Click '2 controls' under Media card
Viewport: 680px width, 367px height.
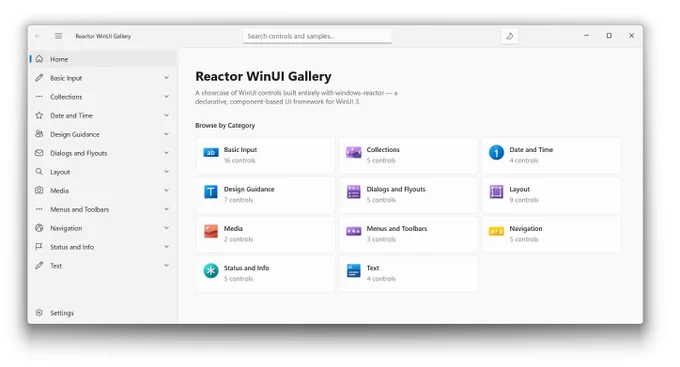(x=238, y=239)
